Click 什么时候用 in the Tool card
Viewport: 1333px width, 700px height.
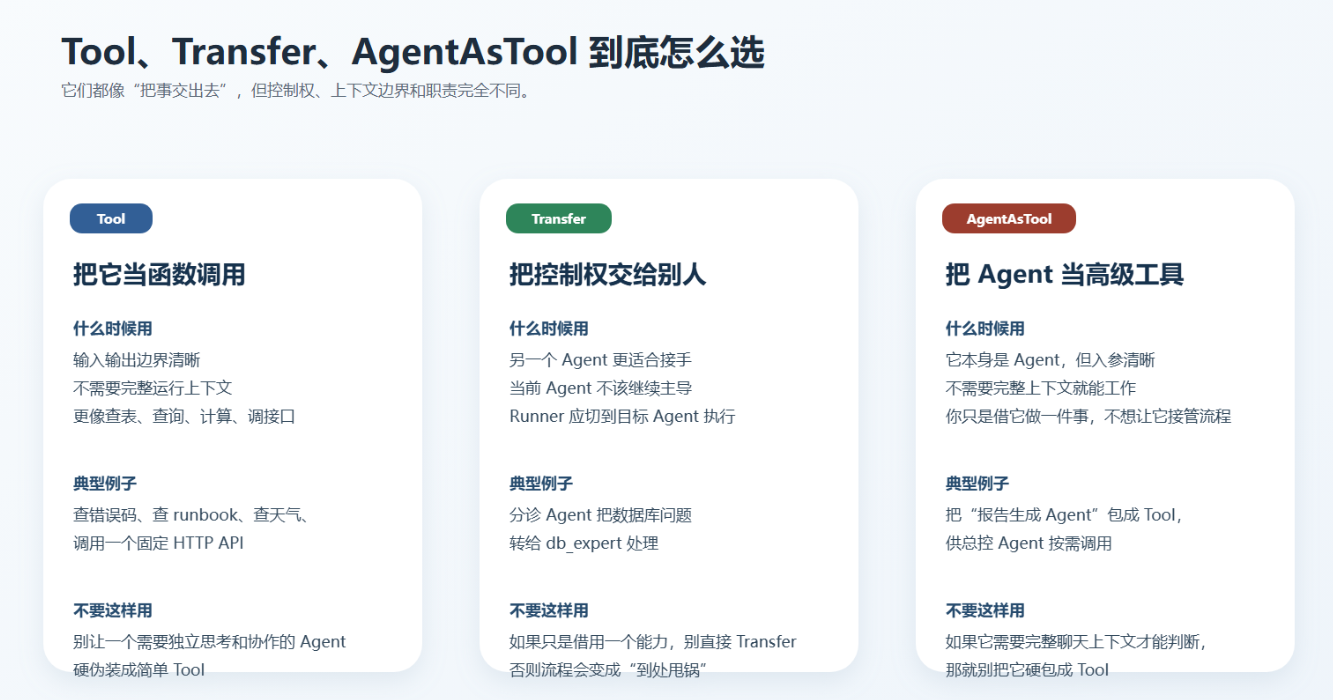pyautogui.click(x=113, y=329)
